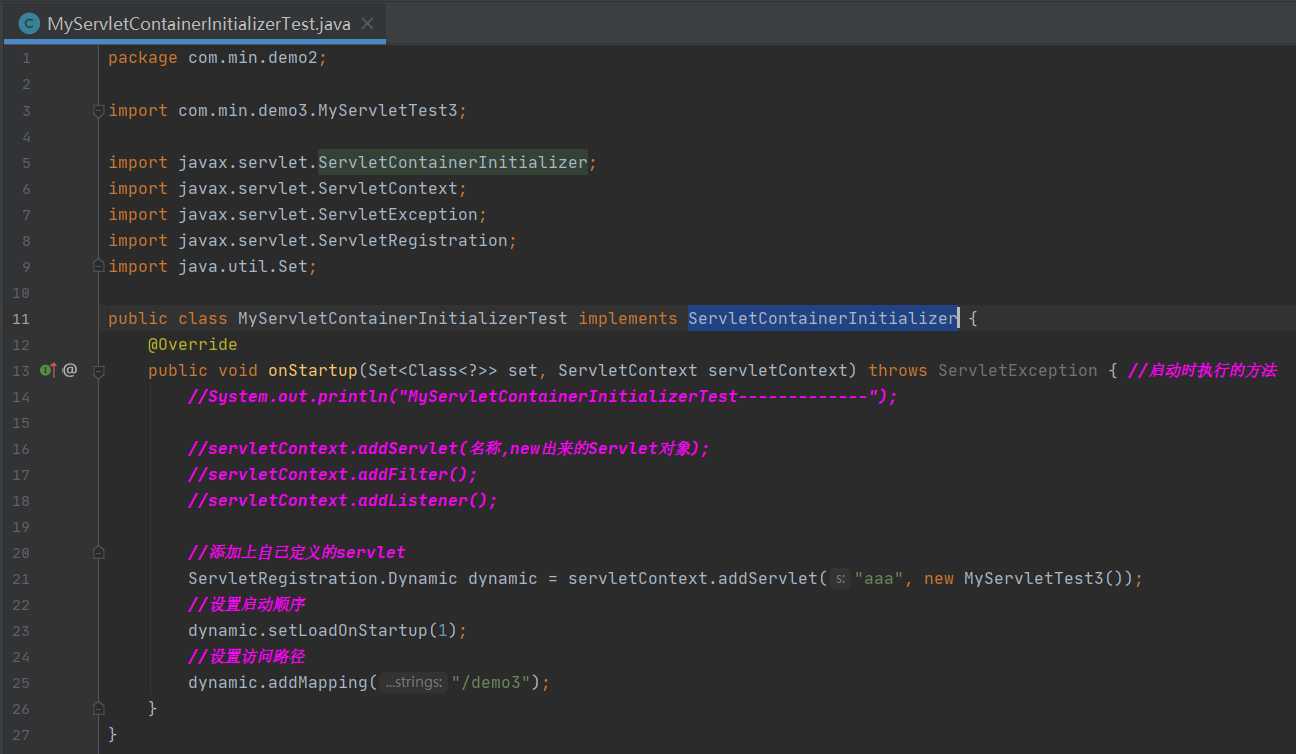The width and height of the screenshot is (1296, 754).
Task: Select the MyServletContainerInitializerTest.java editor tab
Action: [x=194, y=23]
